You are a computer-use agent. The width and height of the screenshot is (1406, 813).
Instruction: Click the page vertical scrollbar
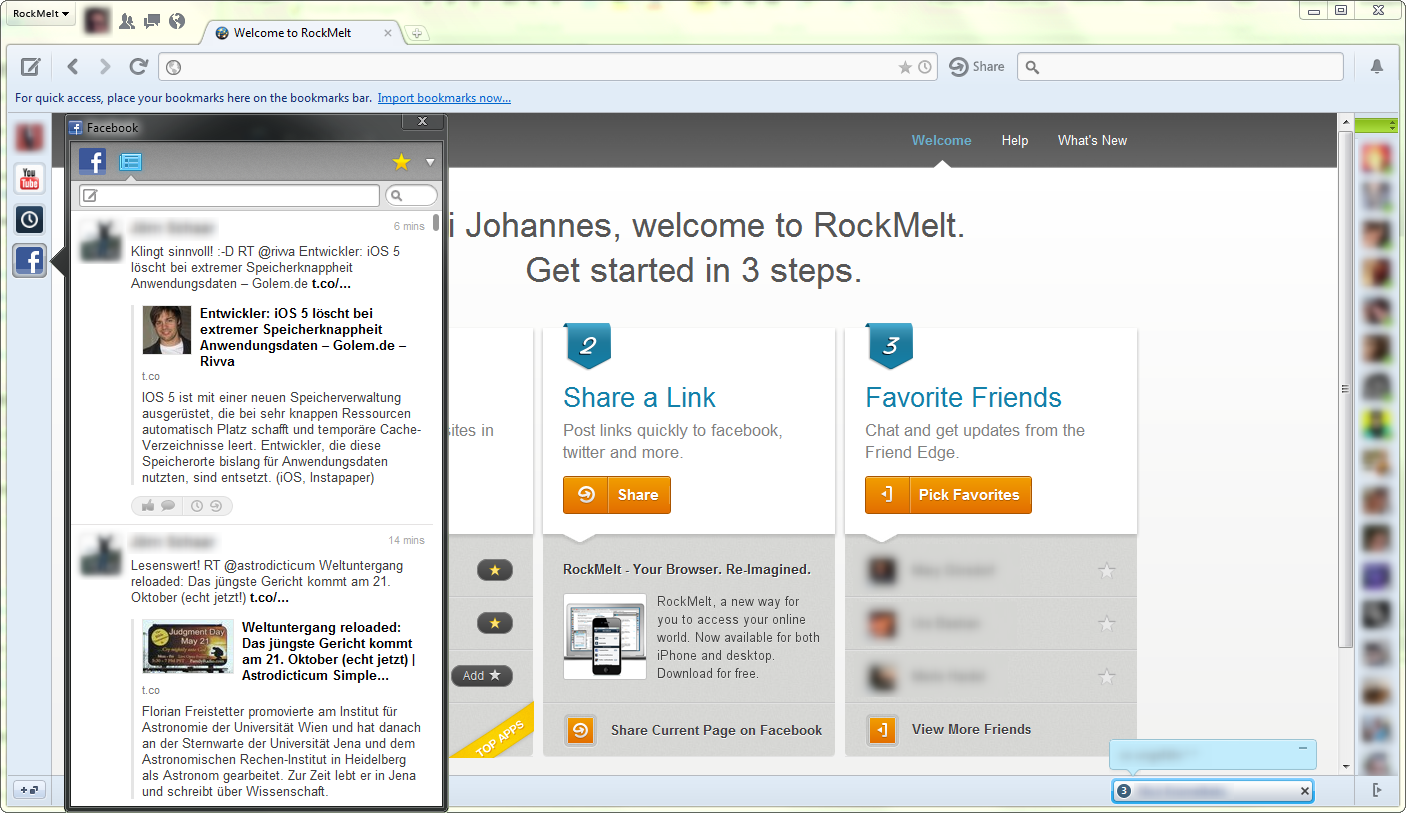(1345, 390)
